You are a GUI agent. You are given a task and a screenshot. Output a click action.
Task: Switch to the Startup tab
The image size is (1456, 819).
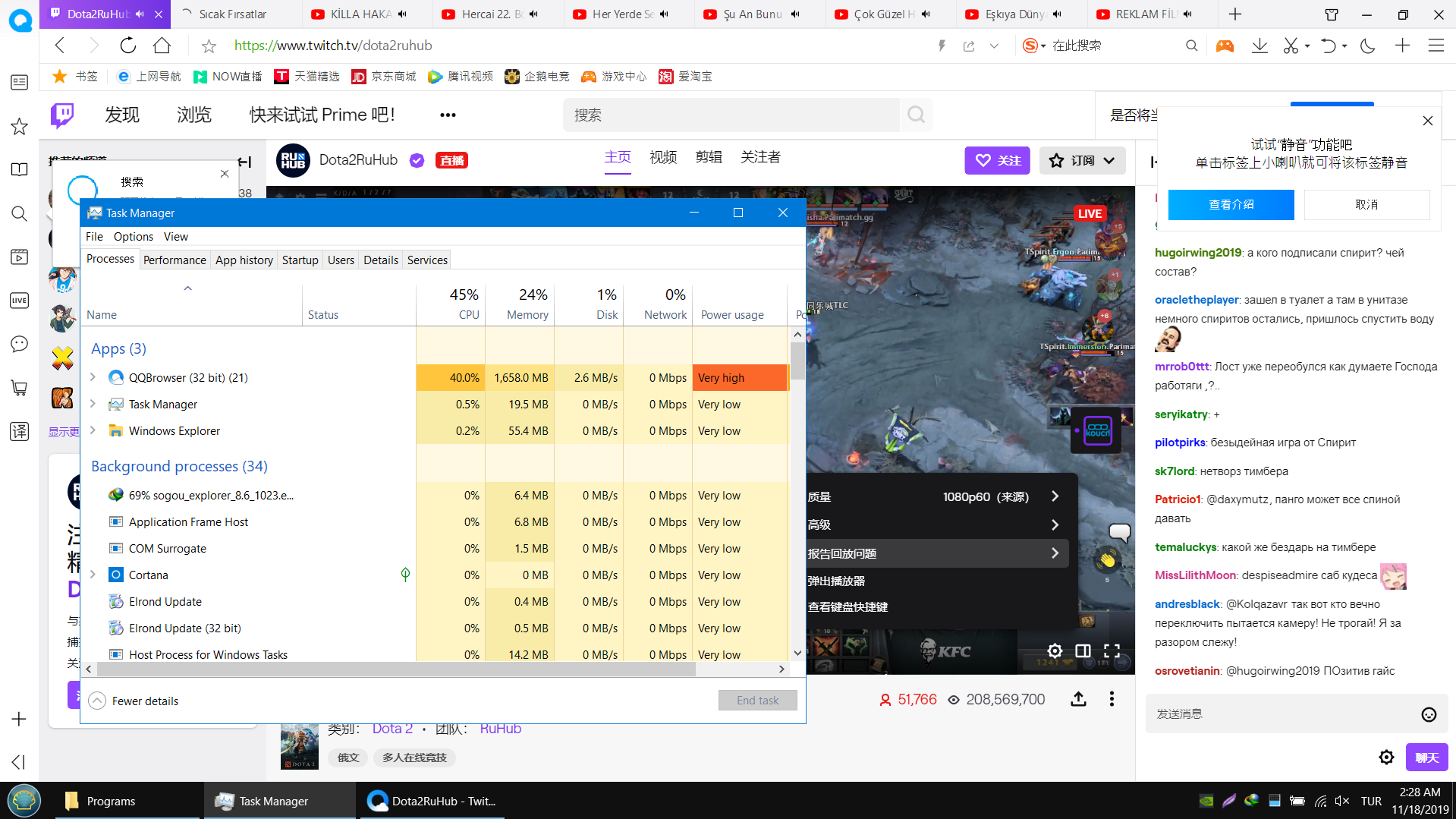[x=300, y=260]
